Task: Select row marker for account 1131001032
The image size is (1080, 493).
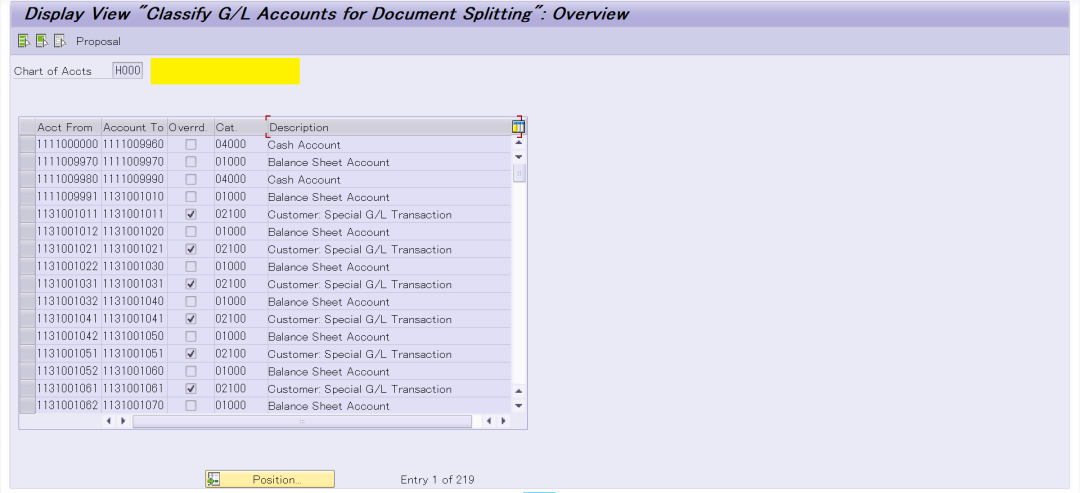Action: (x=28, y=302)
